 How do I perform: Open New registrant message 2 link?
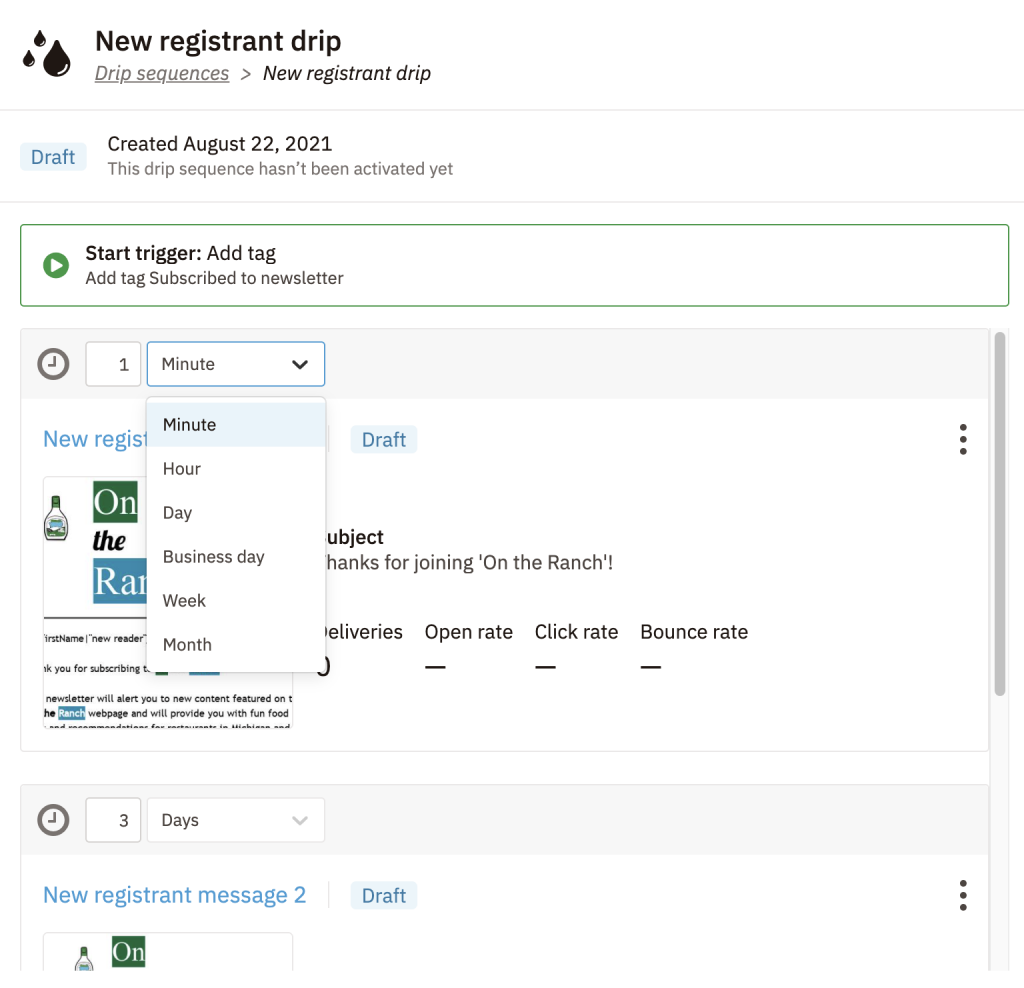click(174, 895)
